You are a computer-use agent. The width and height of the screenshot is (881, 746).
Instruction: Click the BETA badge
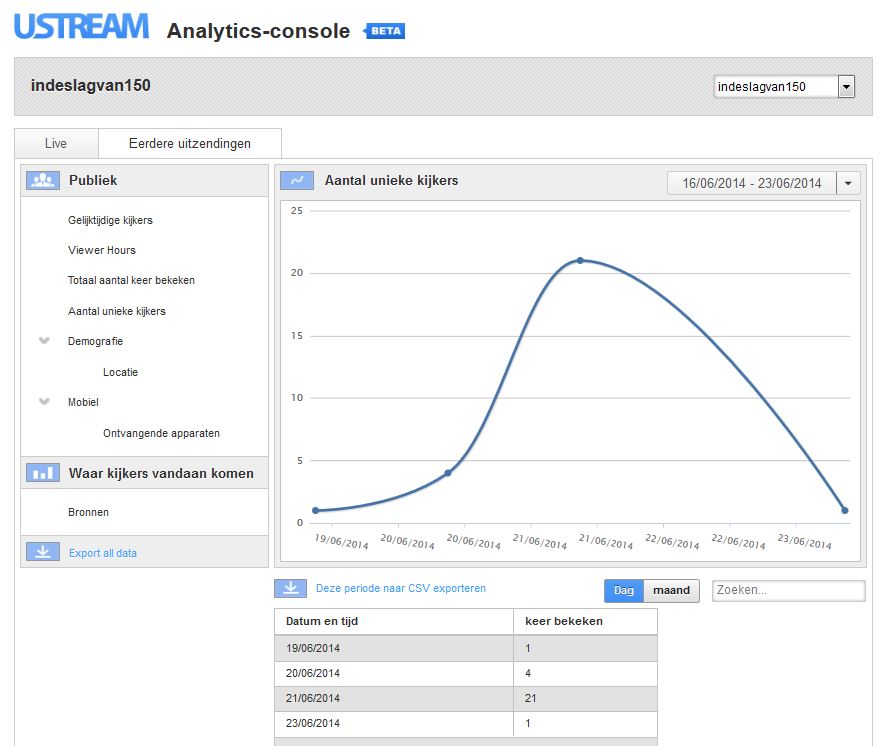(x=385, y=31)
